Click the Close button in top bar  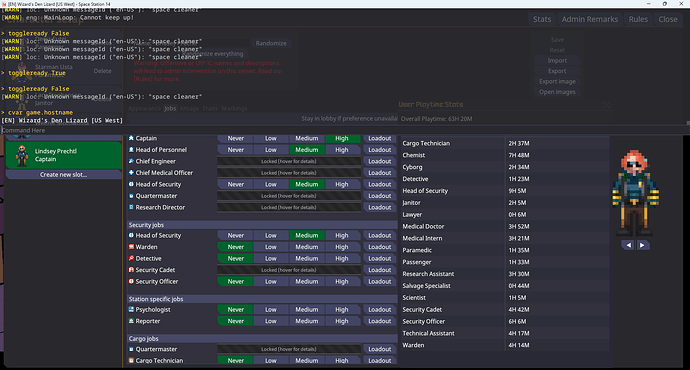pos(668,19)
